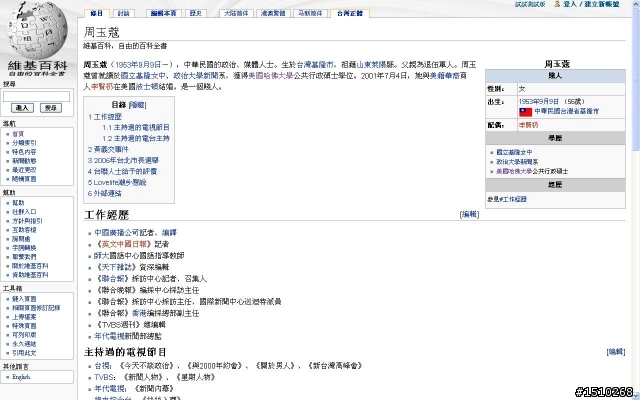Click the user icon beside 登入

pos(557,4)
